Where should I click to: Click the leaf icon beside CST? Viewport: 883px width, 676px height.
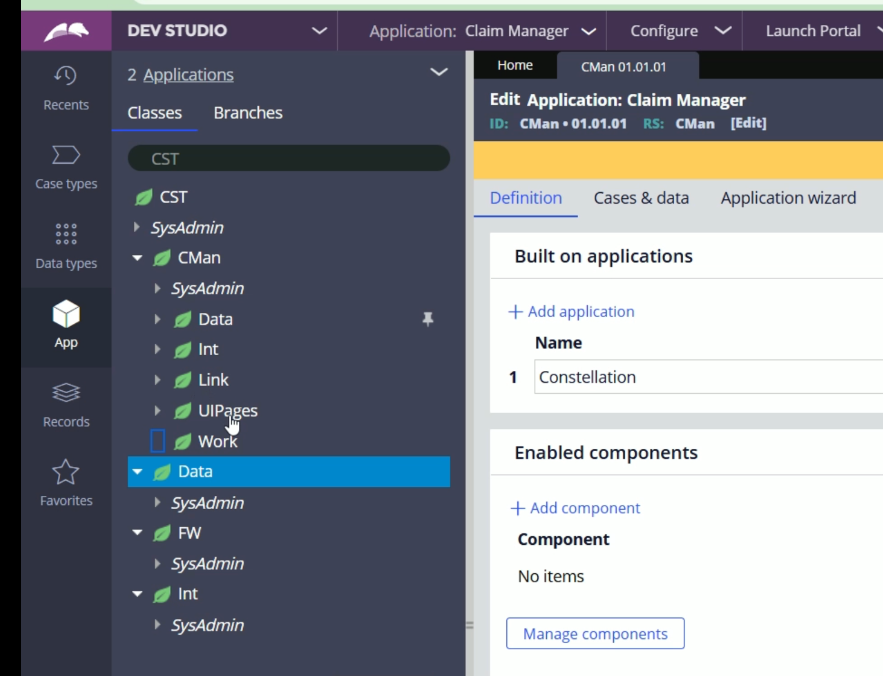tap(144, 197)
